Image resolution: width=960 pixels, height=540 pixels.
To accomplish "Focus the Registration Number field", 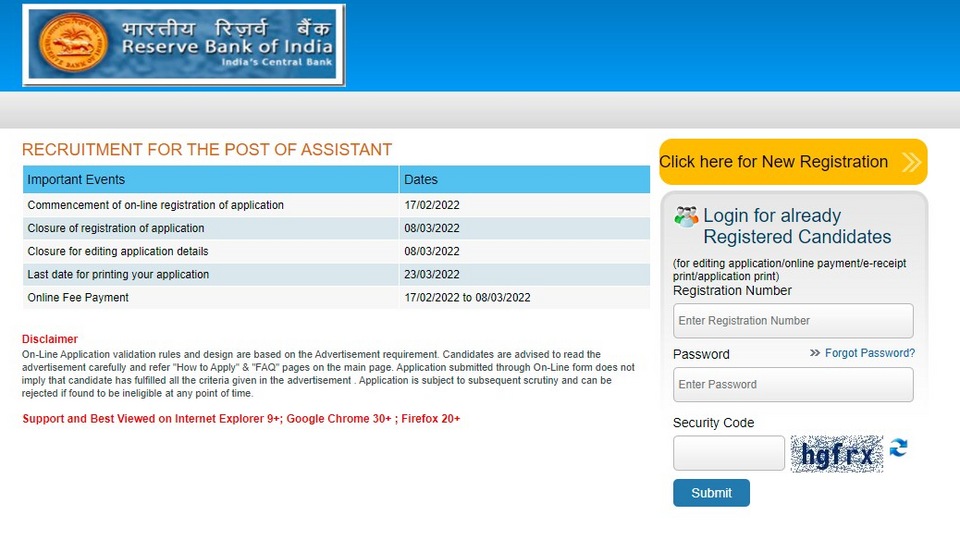I will 793,321.
